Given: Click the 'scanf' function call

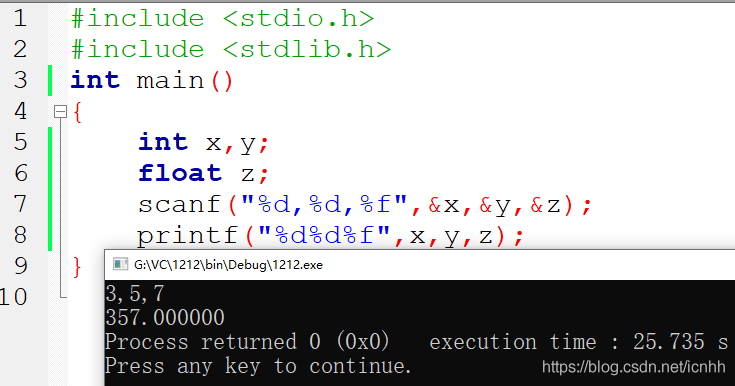Looking at the screenshot, I should tap(179, 204).
